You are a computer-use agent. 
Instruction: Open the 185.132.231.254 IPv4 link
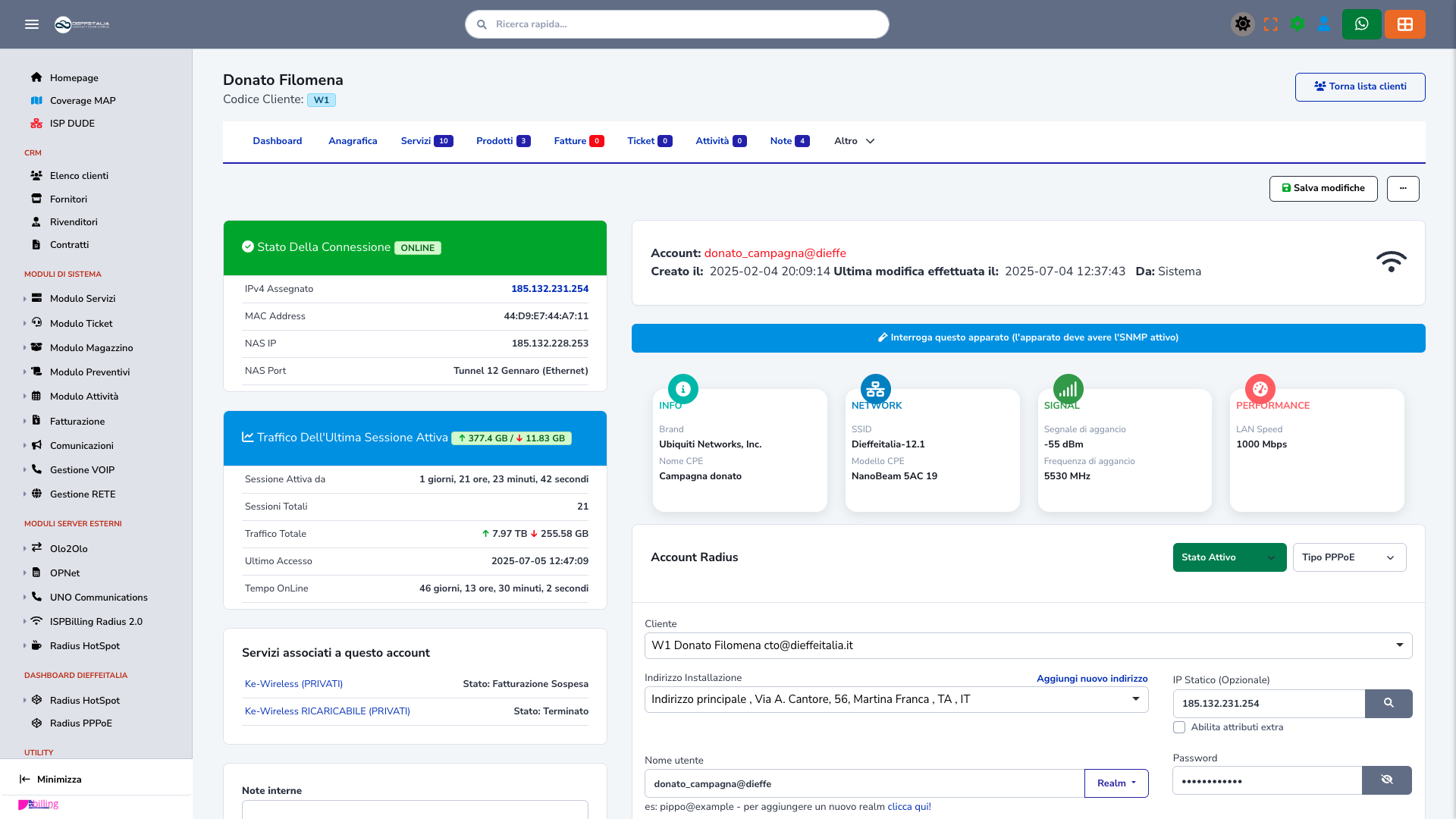pos(550,289)
